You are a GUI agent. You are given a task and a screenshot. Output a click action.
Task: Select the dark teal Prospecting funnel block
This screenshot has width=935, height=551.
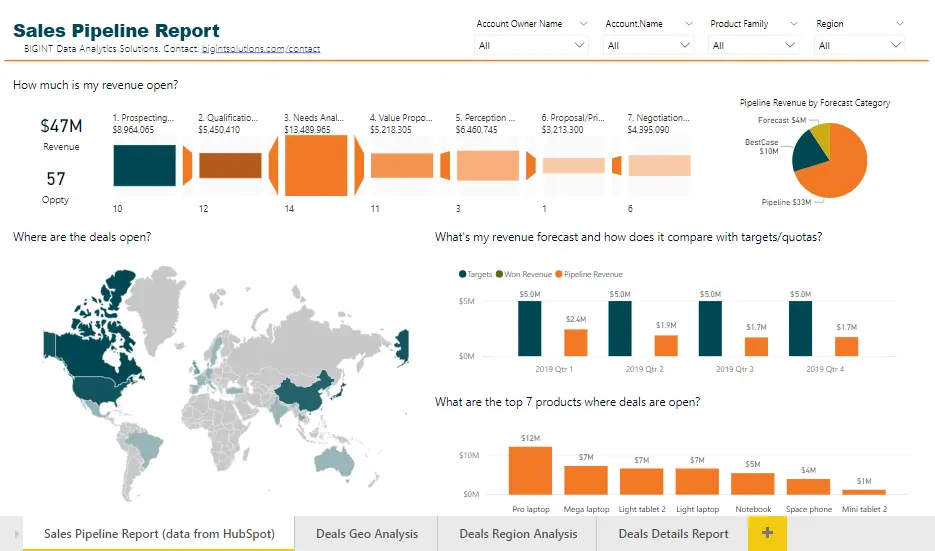coord(145,165)
